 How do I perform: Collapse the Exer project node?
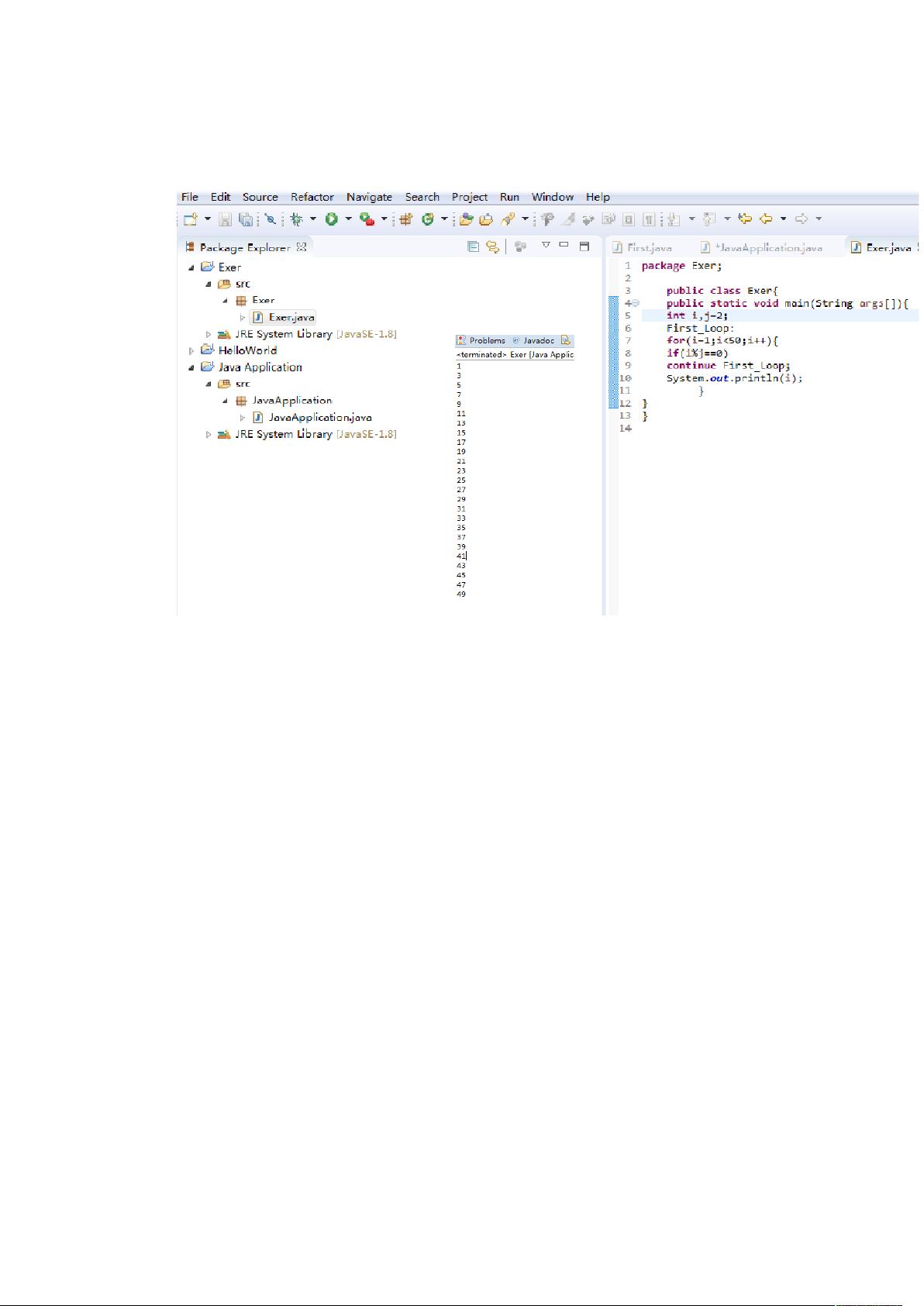(191, 267)
